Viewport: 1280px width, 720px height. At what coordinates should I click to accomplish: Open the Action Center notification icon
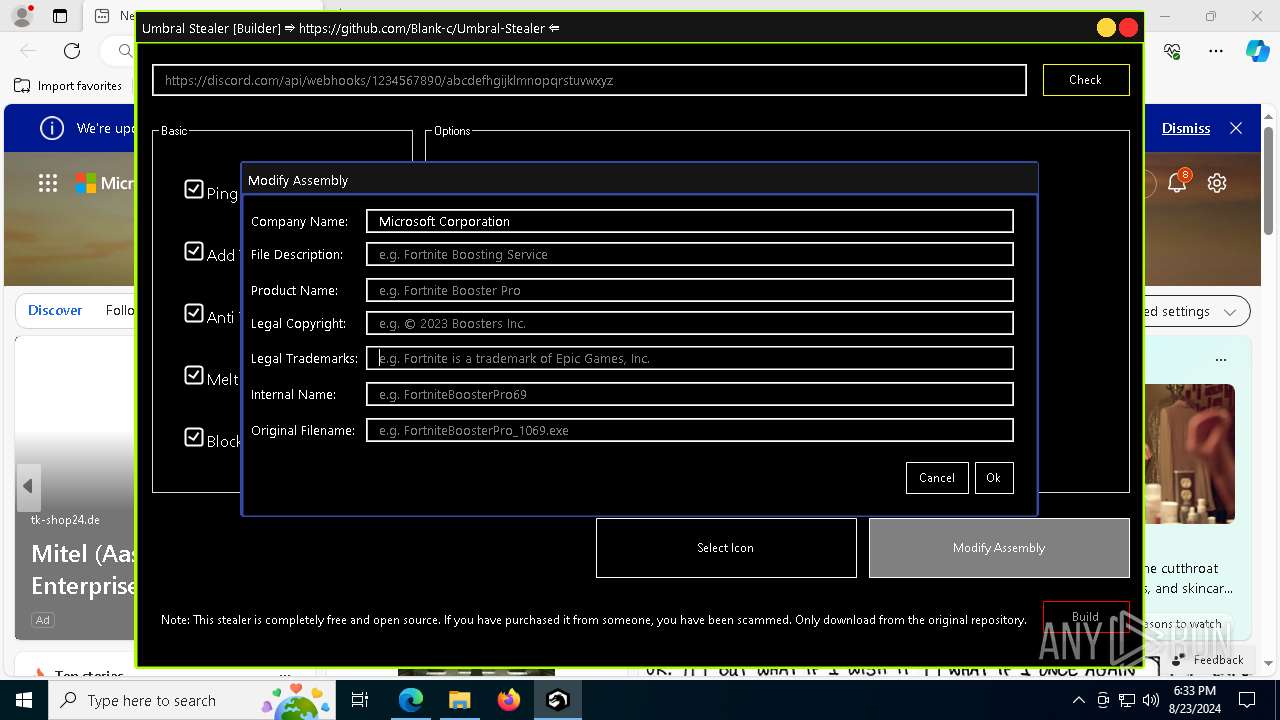(1247, 700)
